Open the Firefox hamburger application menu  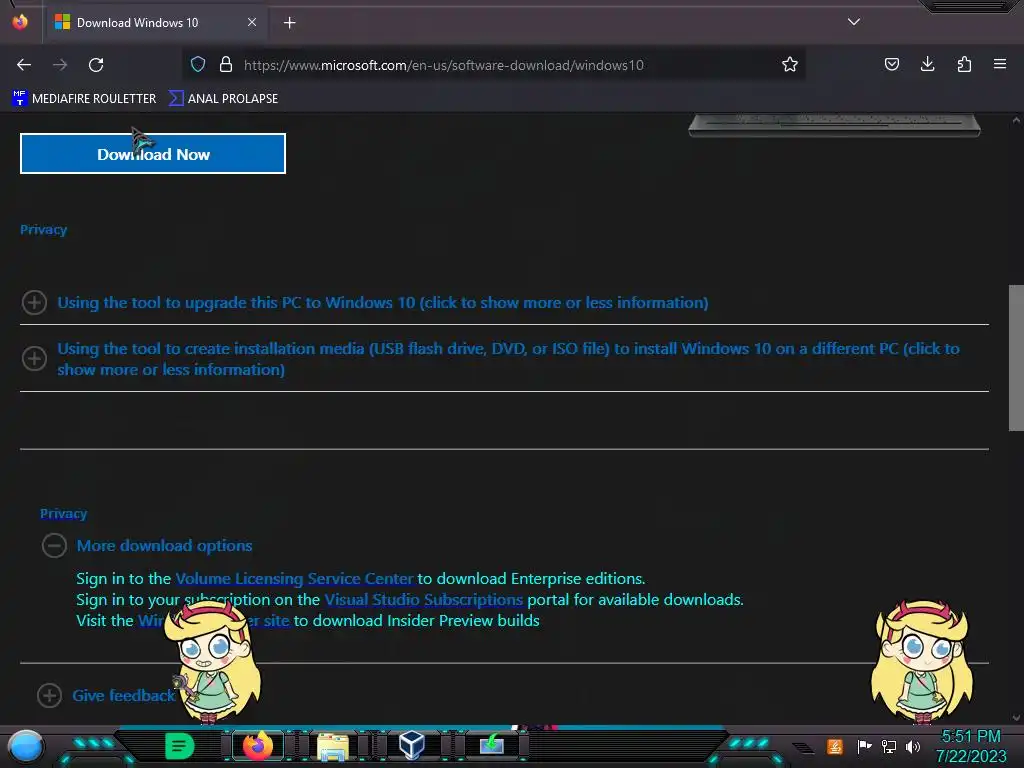(1000, 64)
